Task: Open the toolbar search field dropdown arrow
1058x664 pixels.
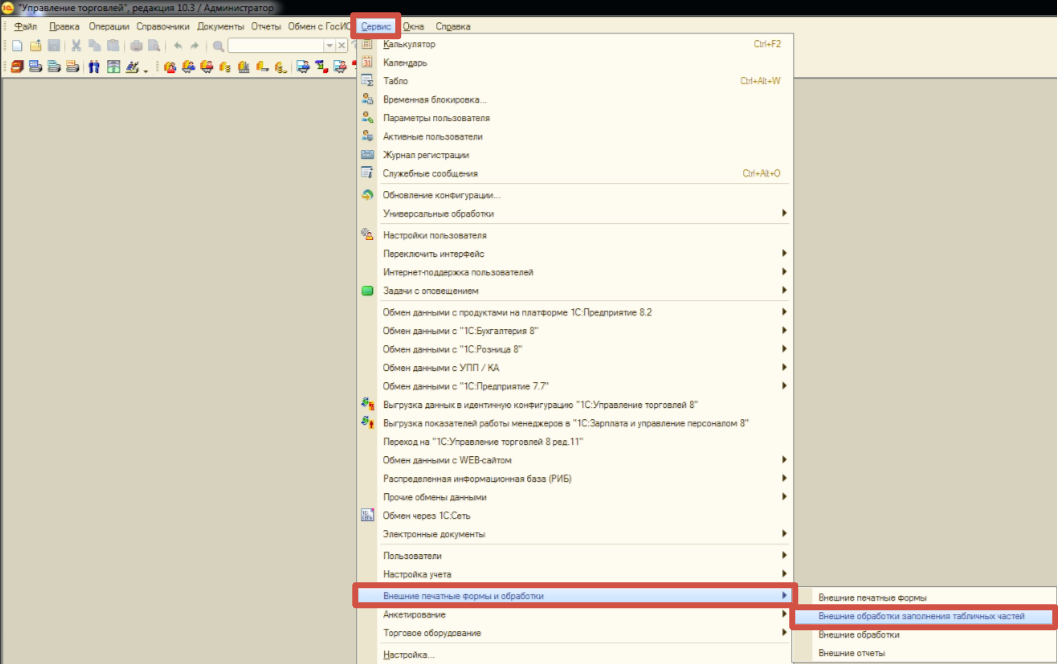Action: click(x=329, y=45)
